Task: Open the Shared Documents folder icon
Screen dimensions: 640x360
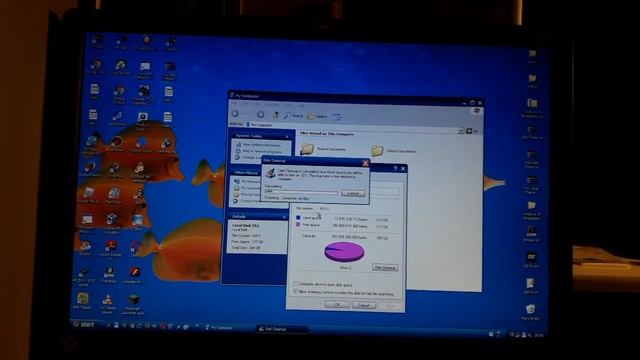Action: click(307, 149)
